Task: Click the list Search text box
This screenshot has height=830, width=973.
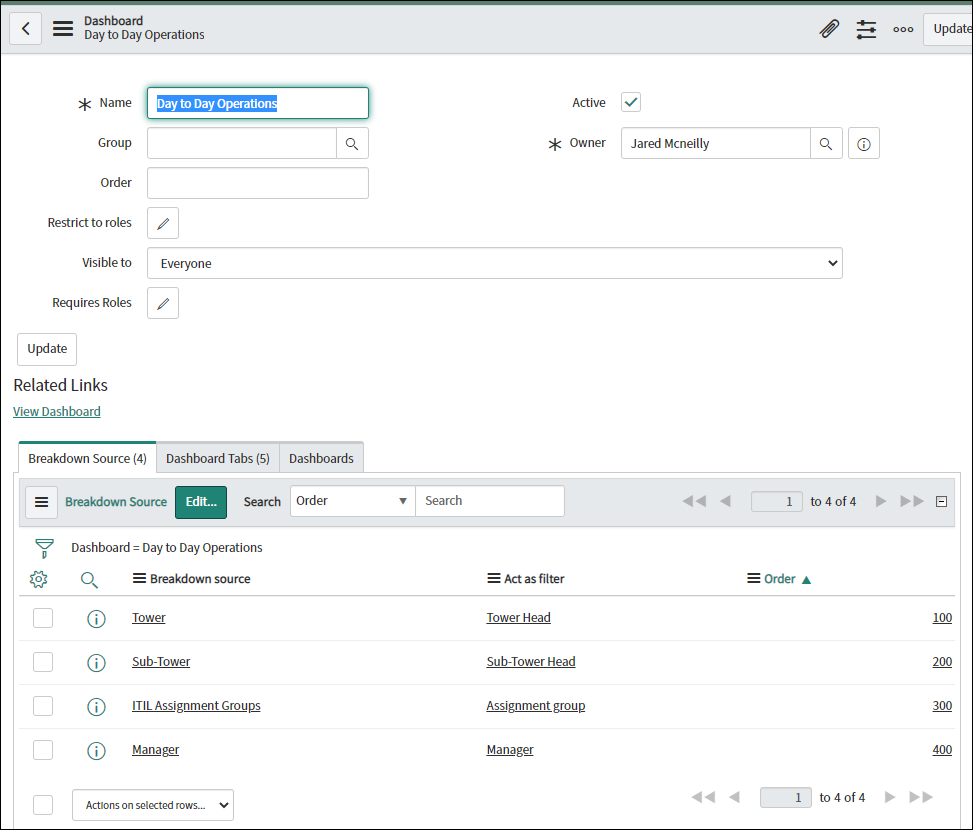Action: click(x=490, y=501)
